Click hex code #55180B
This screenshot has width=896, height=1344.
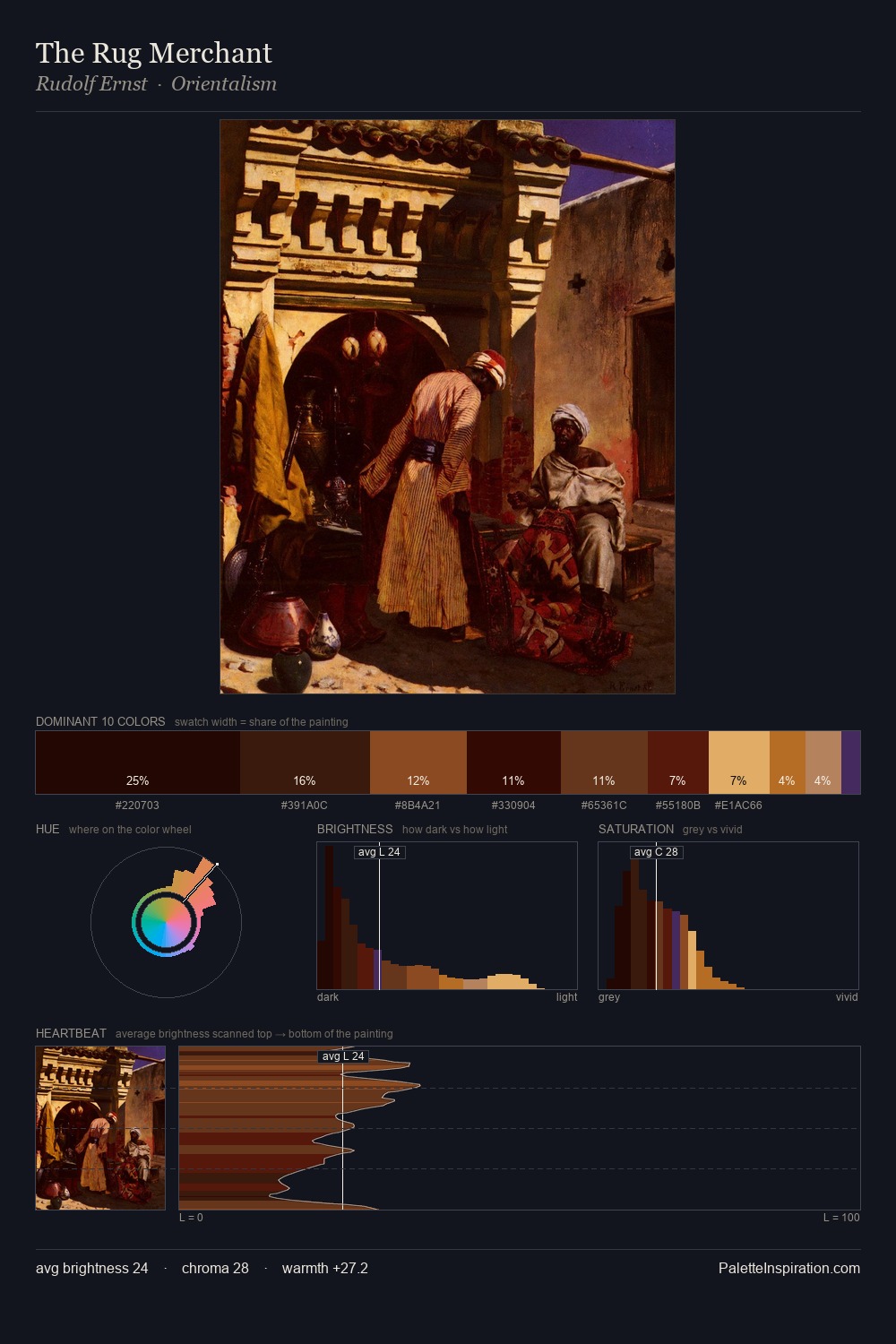[x=678, y=806]
